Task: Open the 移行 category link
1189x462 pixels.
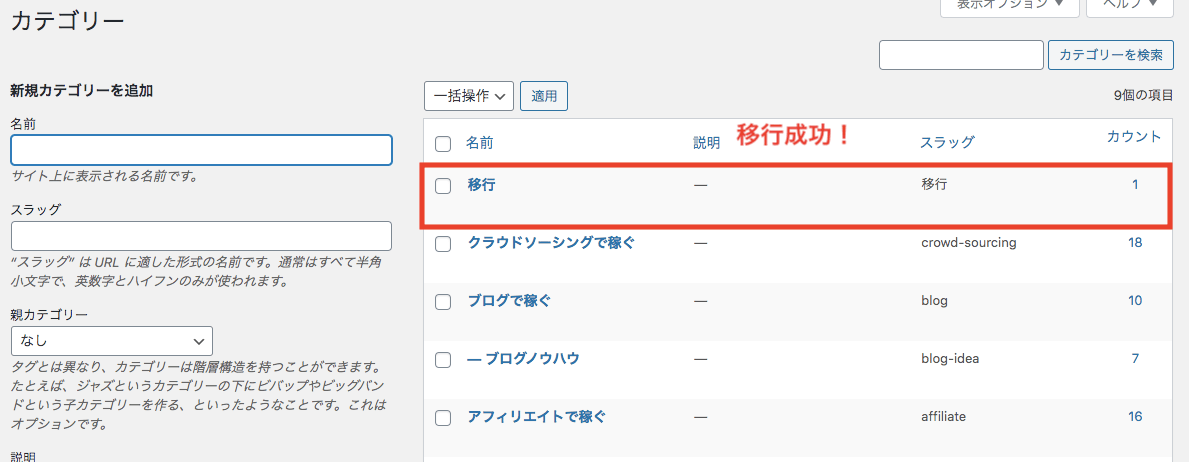Action: click(481, 184)
